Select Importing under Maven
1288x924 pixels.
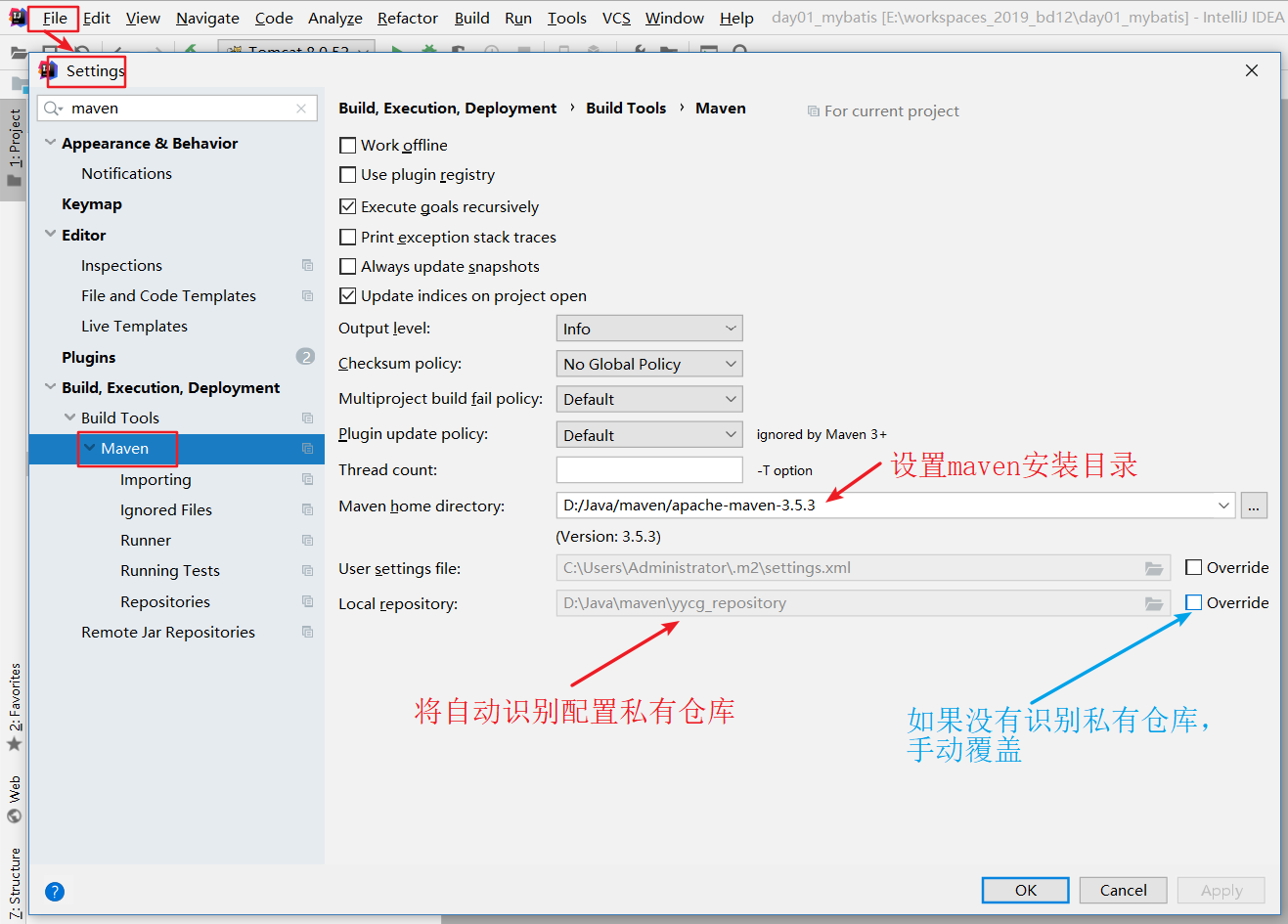coord(155,479)
